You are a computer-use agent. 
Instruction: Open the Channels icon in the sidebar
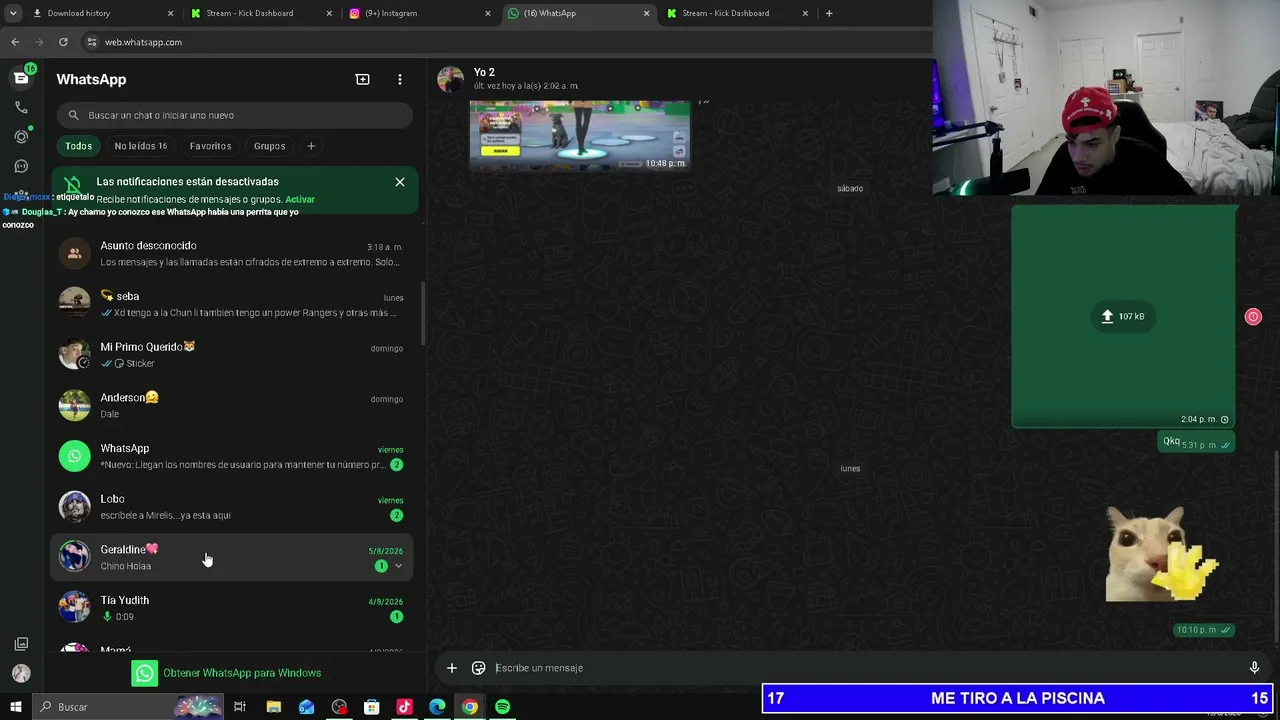point(21,166)
